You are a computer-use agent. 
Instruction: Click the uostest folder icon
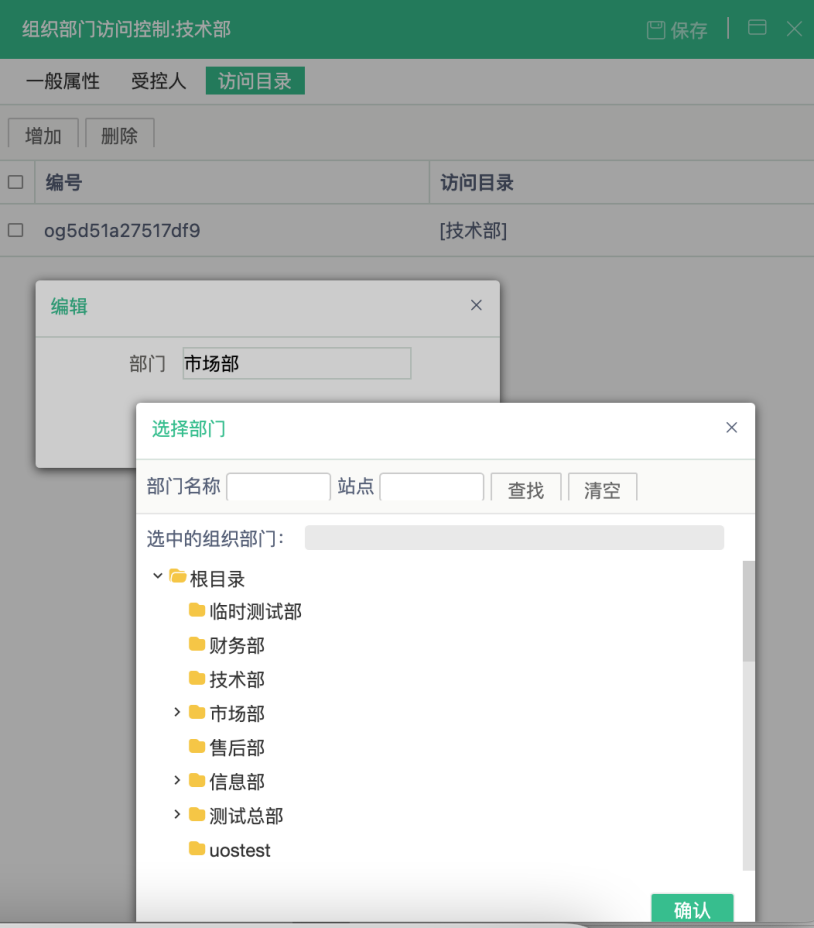click(x=197, y=850)
